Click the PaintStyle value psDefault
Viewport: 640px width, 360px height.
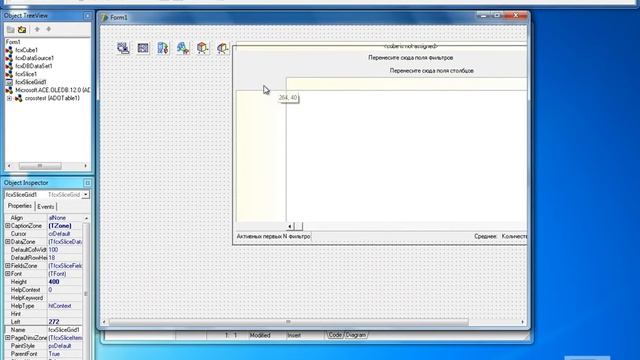point(64,346)
